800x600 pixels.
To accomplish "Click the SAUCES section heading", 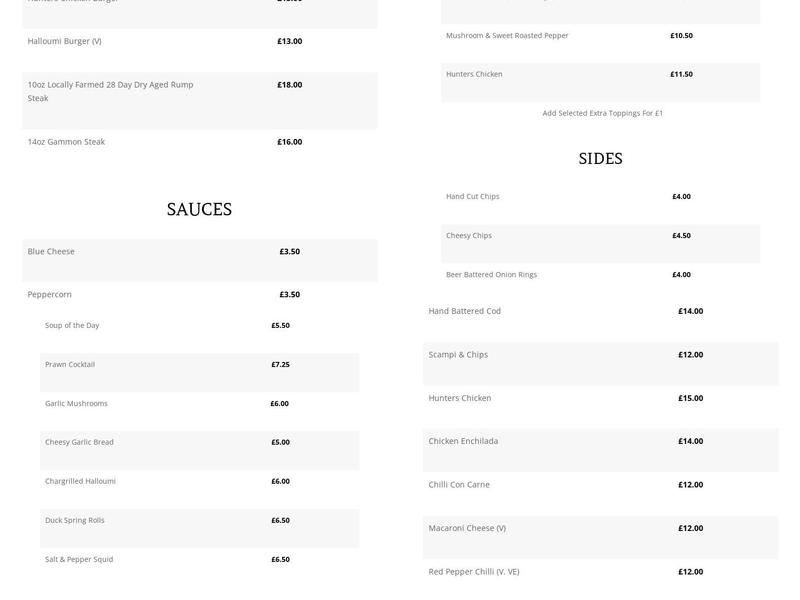I will point(199,209).
